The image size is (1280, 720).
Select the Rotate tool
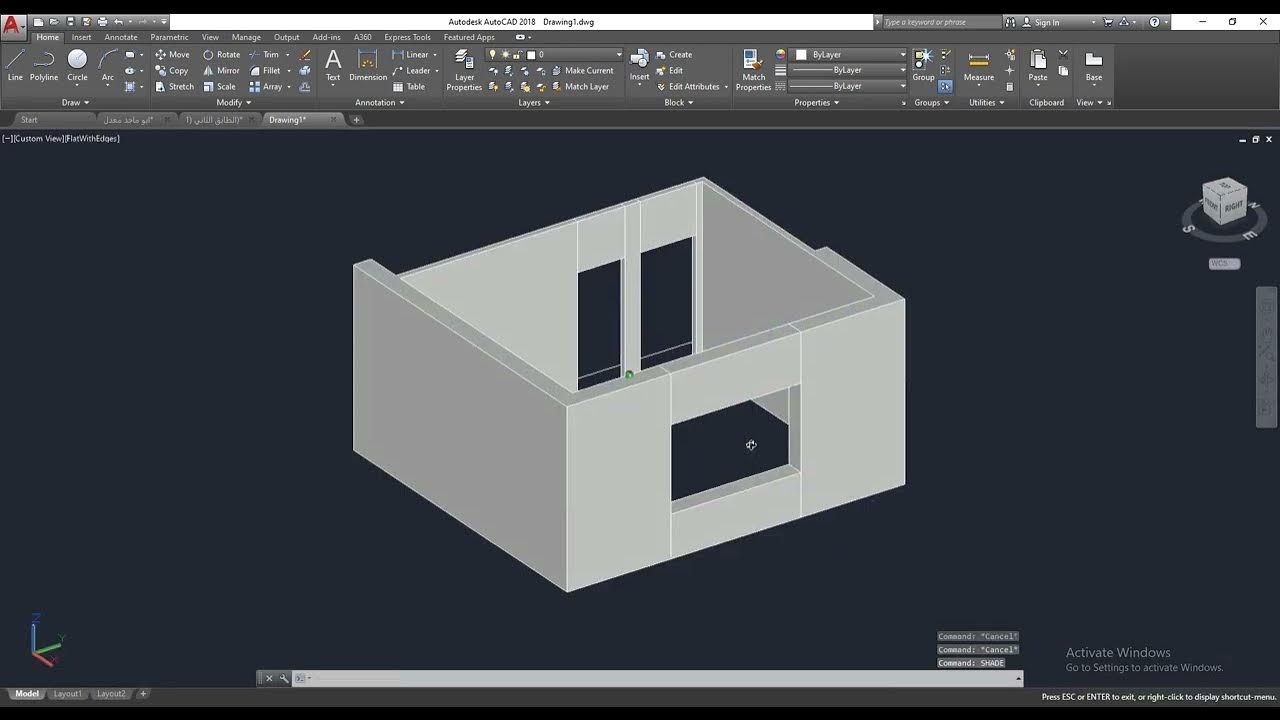[221, 55]
